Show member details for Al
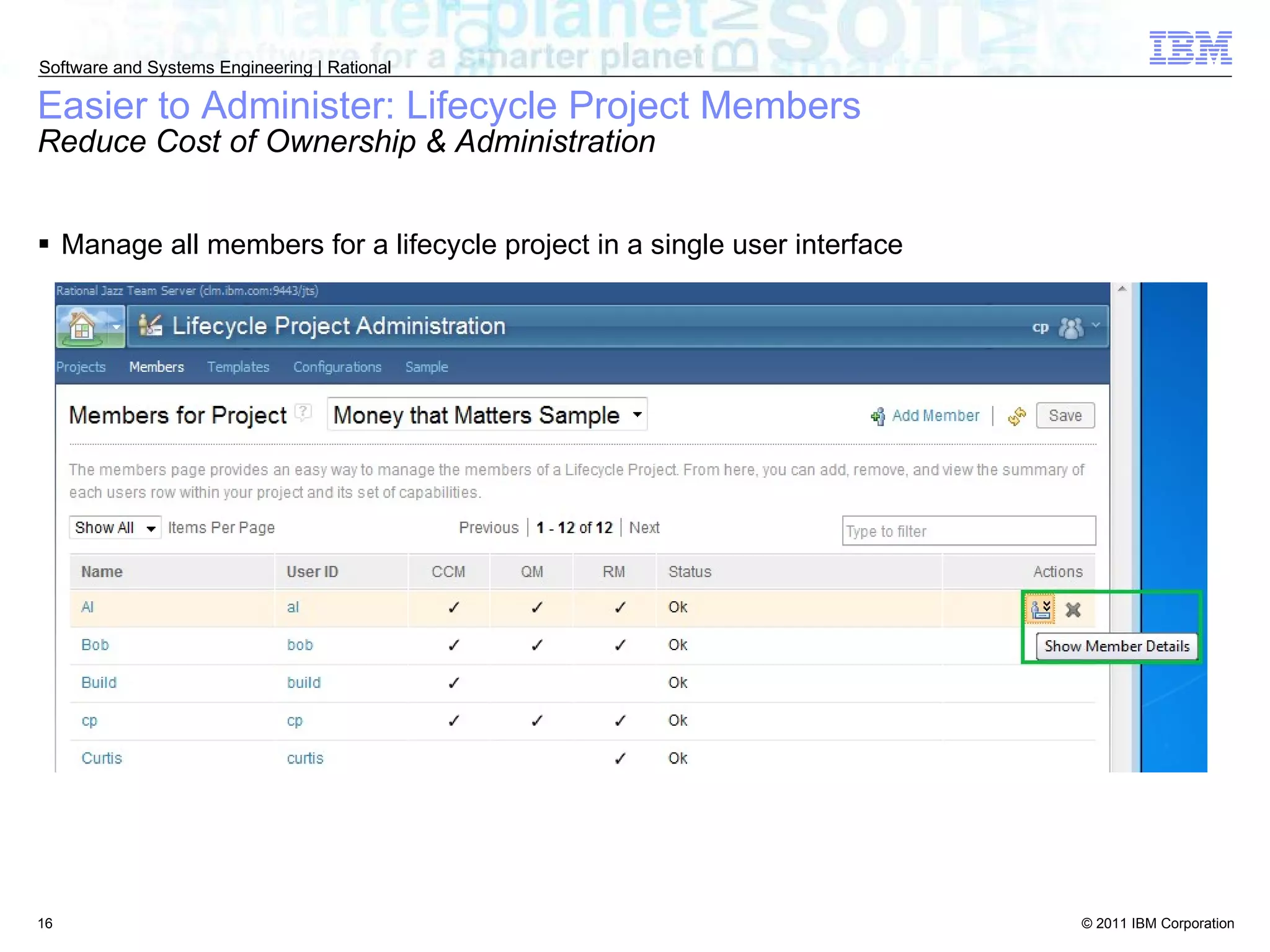1270x952 pixels. pyautogui.click(x=1040, y=609)
